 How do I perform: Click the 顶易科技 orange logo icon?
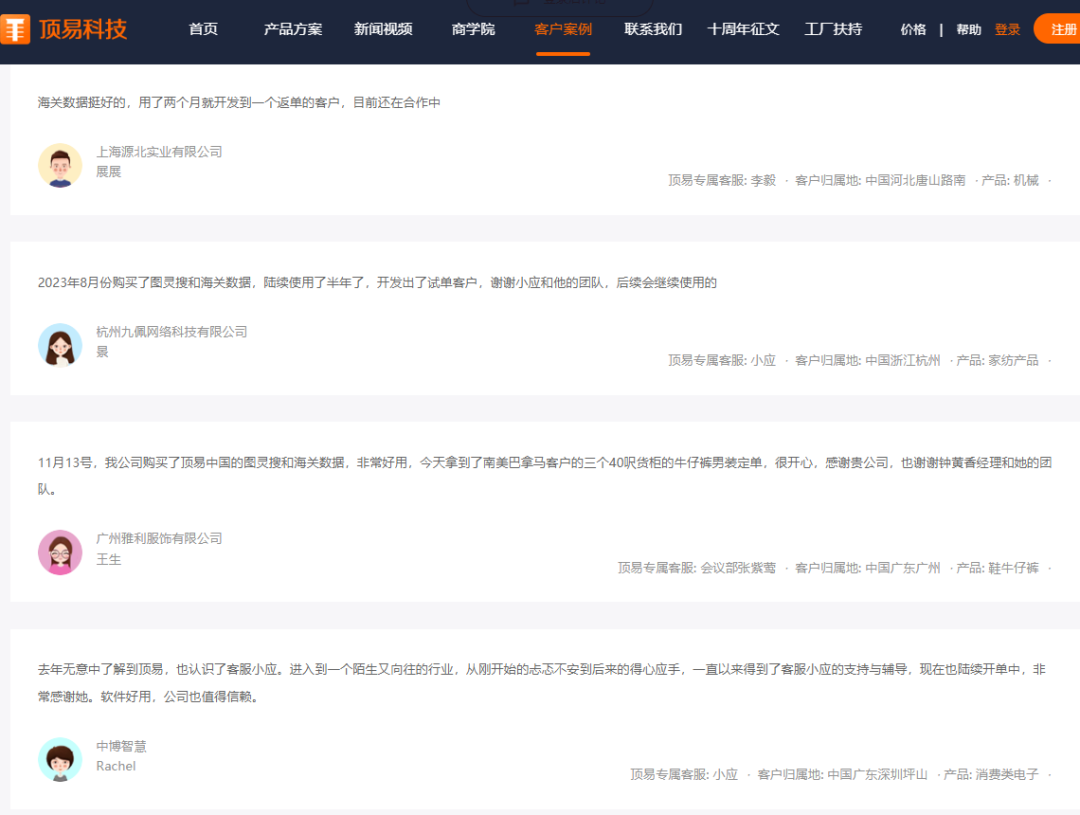tap(14, 30)
